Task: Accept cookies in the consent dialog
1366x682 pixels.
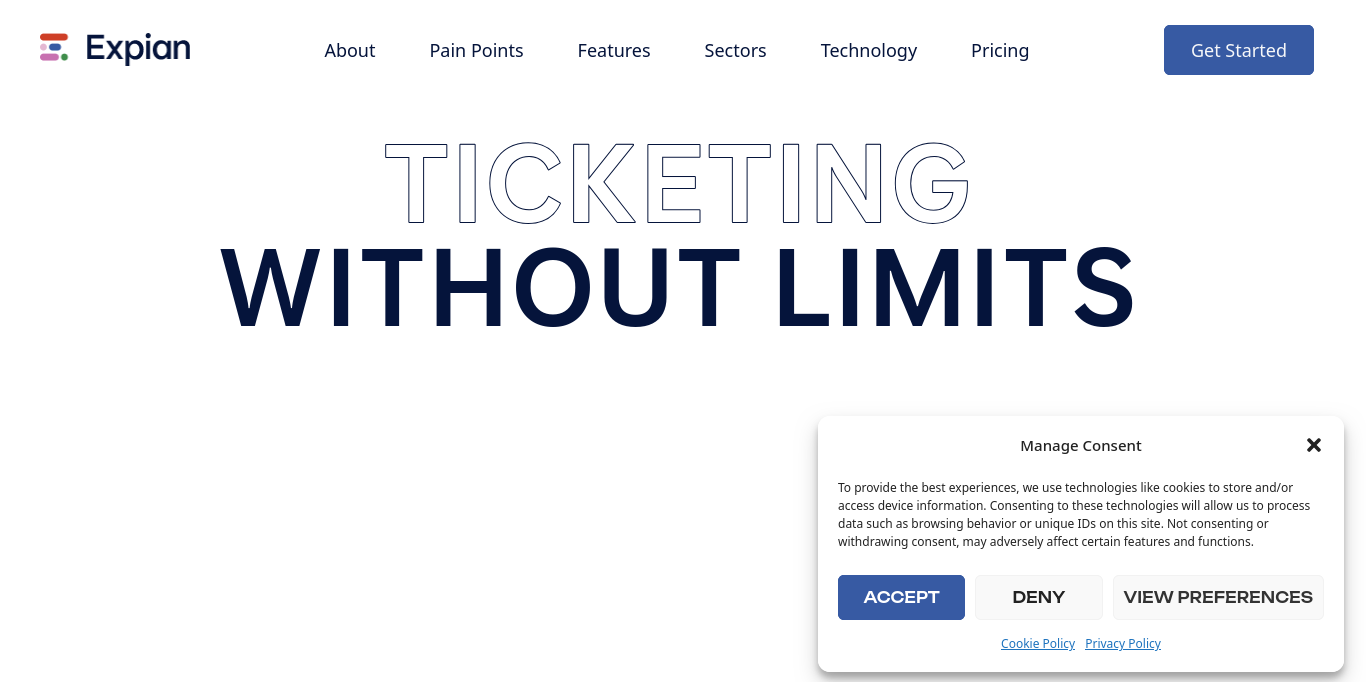Action: [901, 597]
